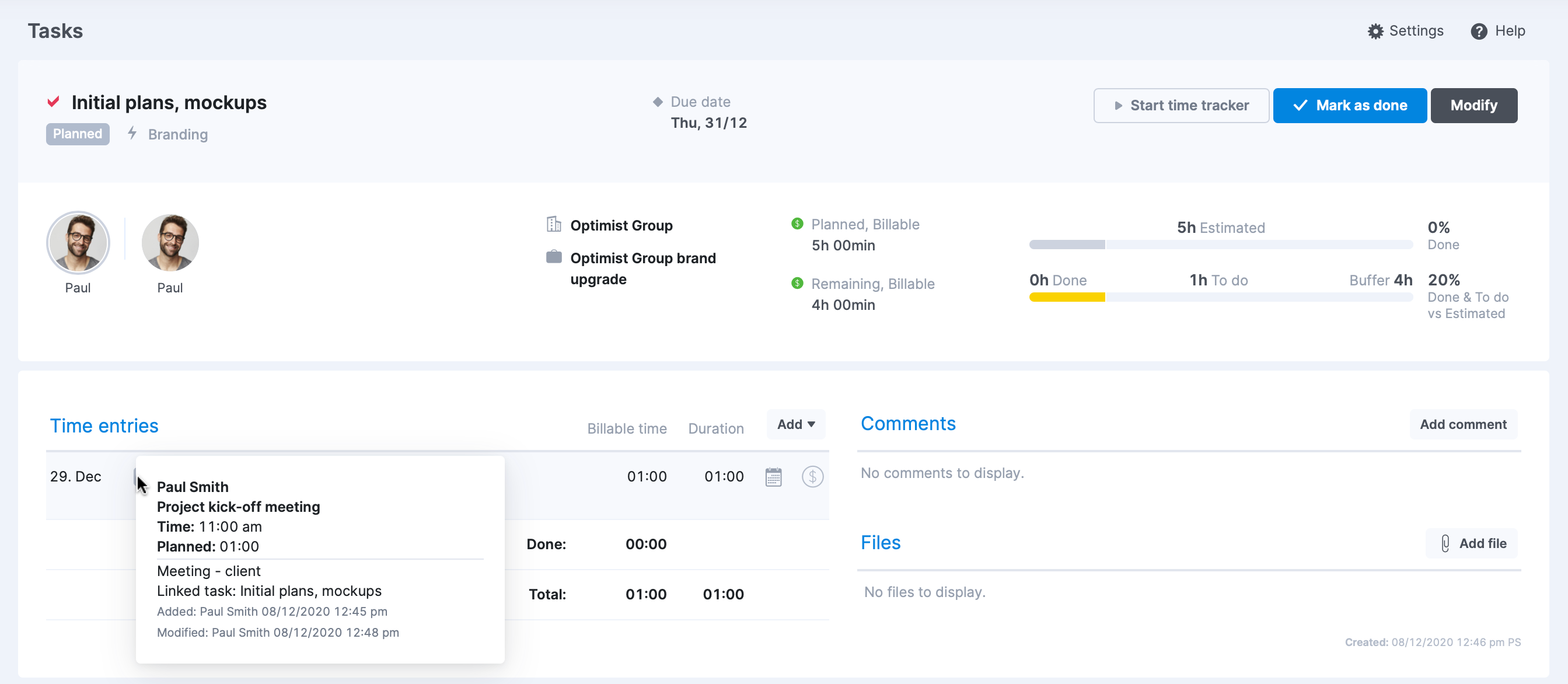Open Settings via the gear icon
1568x684 pixels.
pos(1375,31)
